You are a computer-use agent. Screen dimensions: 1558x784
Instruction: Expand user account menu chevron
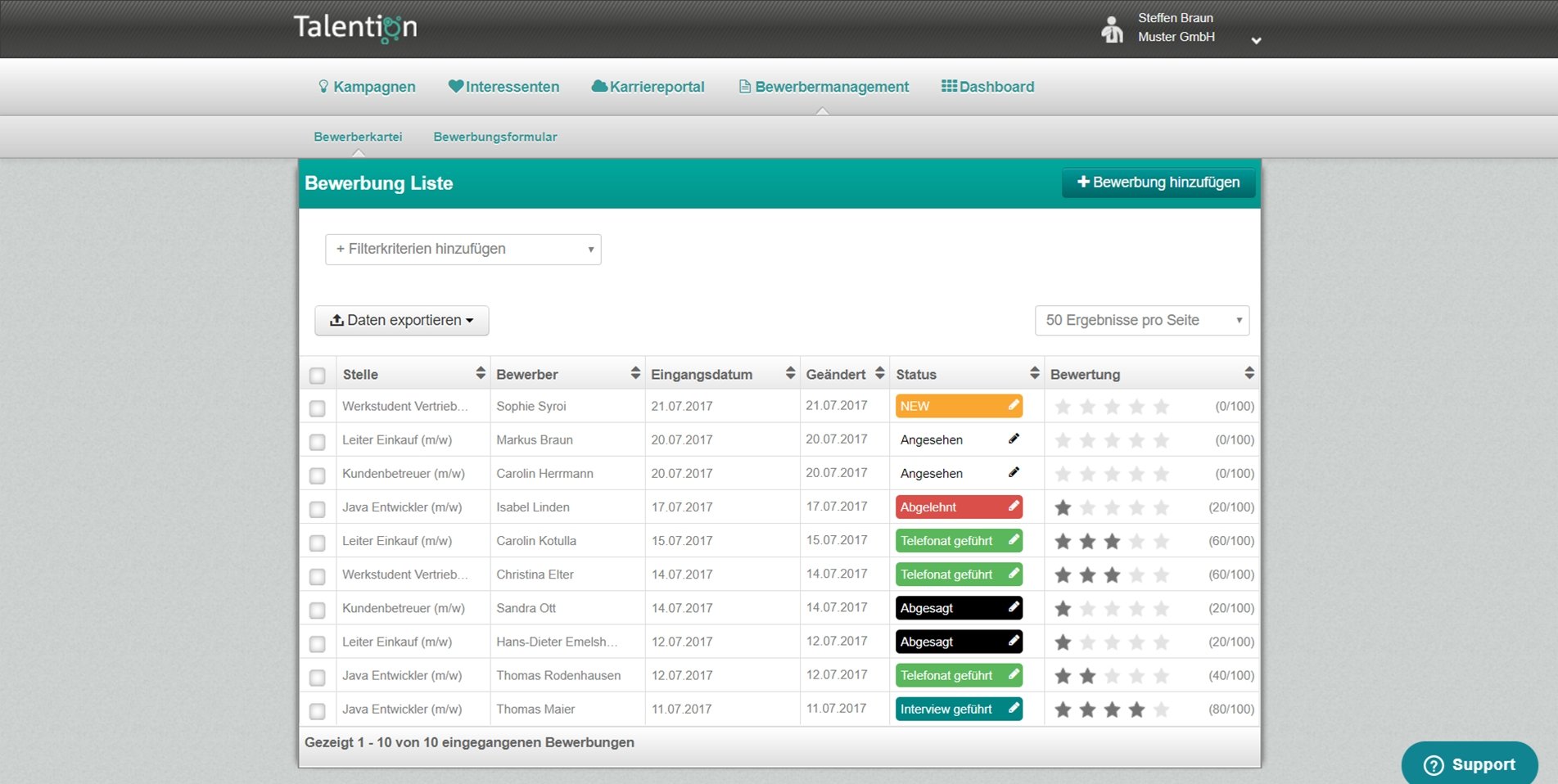click(x=1256, y=40)
